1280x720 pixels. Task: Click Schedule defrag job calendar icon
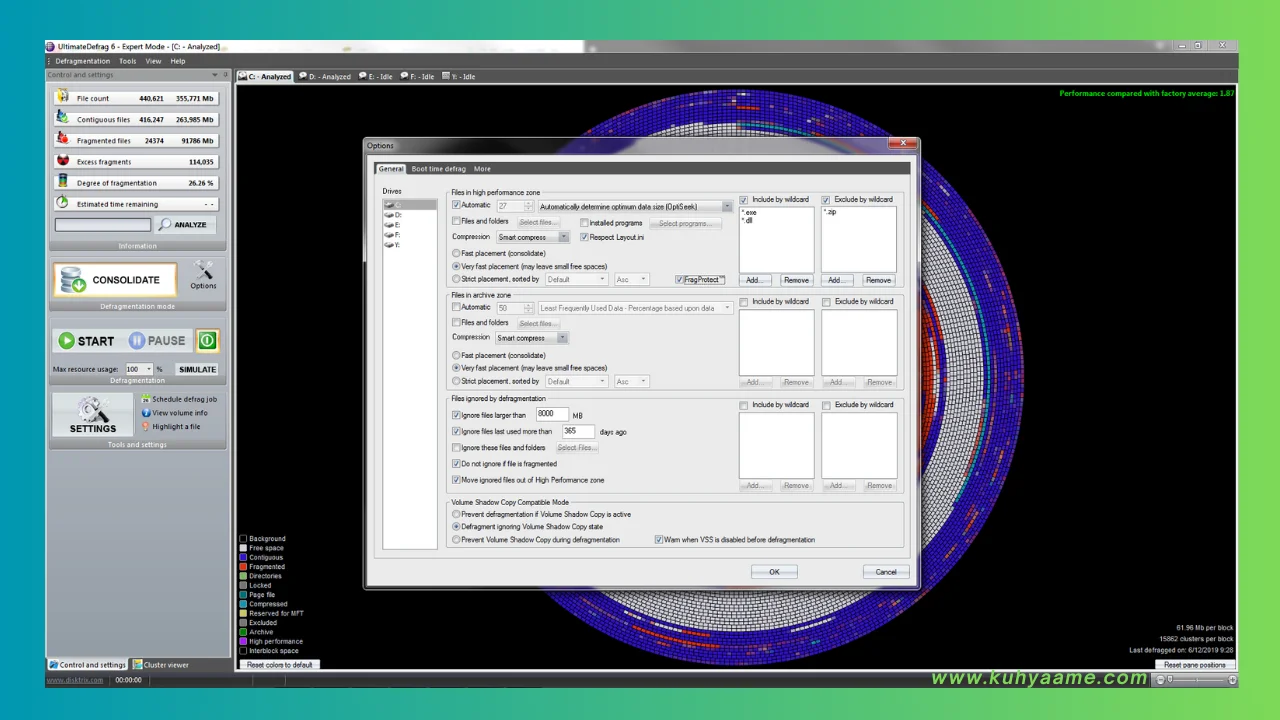(146, 399)
